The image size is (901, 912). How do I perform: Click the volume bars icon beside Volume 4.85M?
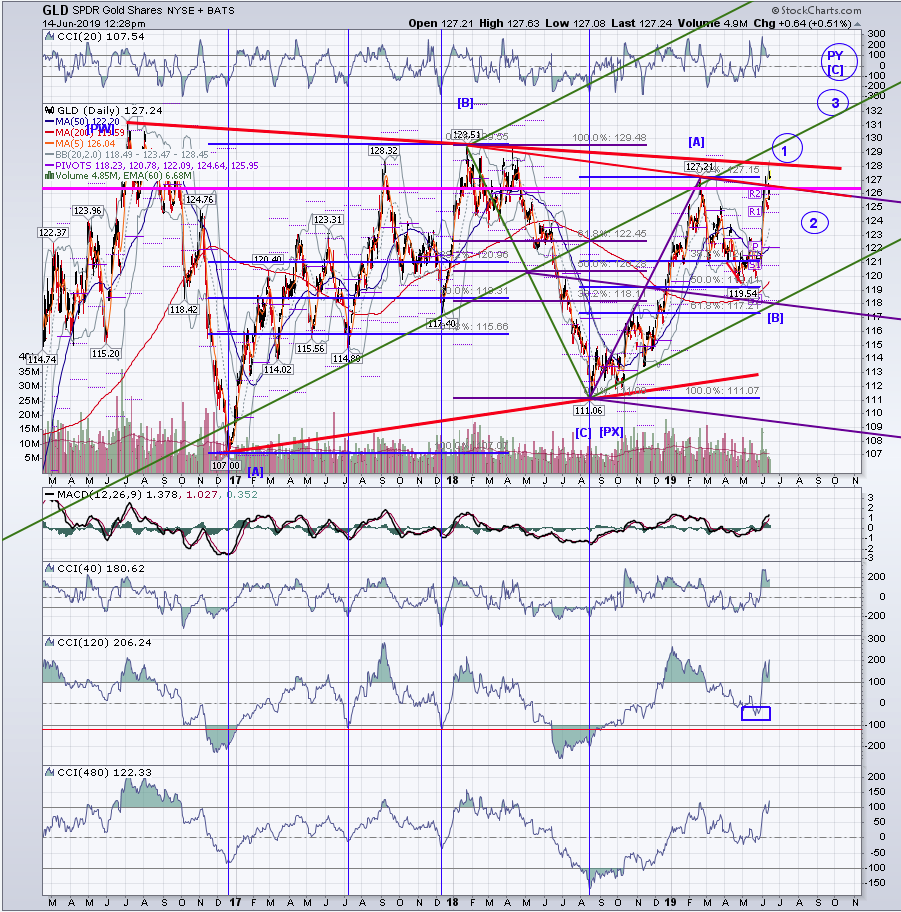[49, 176]
